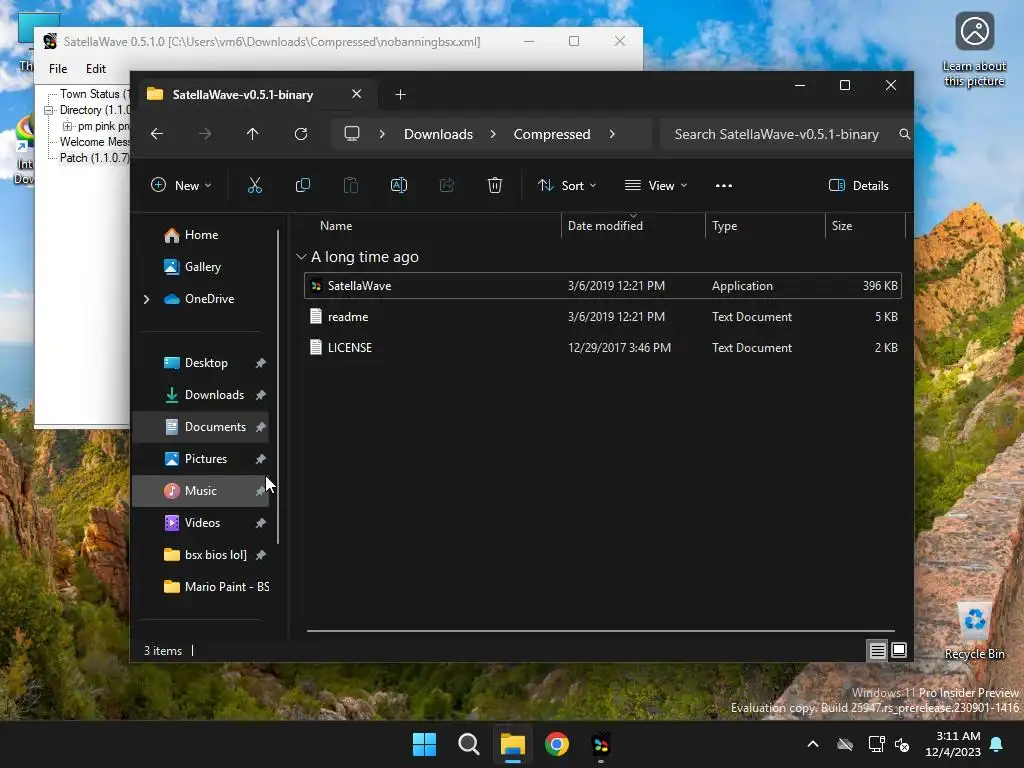Click the search magnifier in Explorer search box
1024x768 pixels.
(x=904, y=134)
